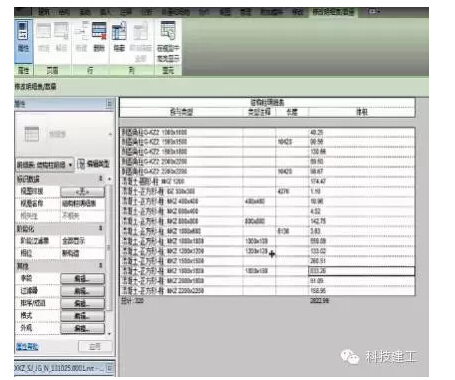The width and height of the screenshot is (455, 380).
Task: Click the 视图名称 value field
Action: tap(82, 204)
